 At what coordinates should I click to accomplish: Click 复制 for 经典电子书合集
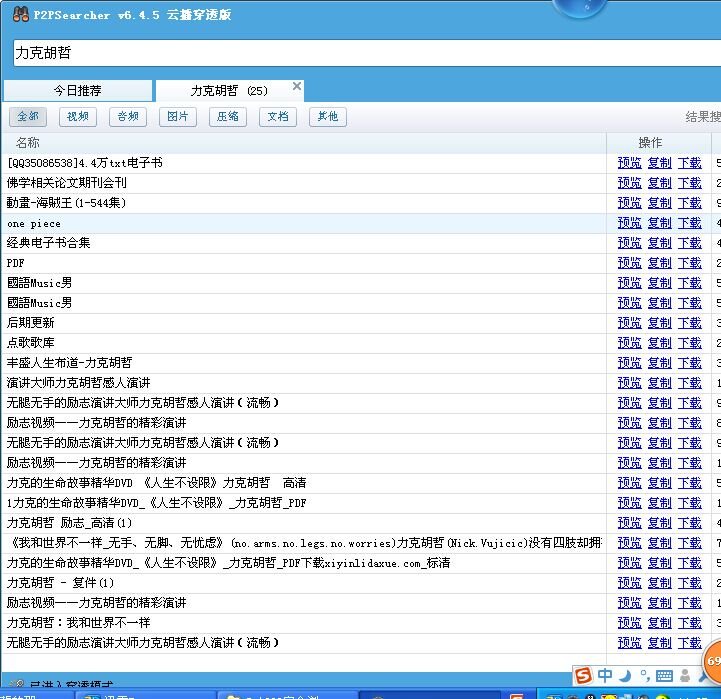pyautogui.click(x=659, y=243)
